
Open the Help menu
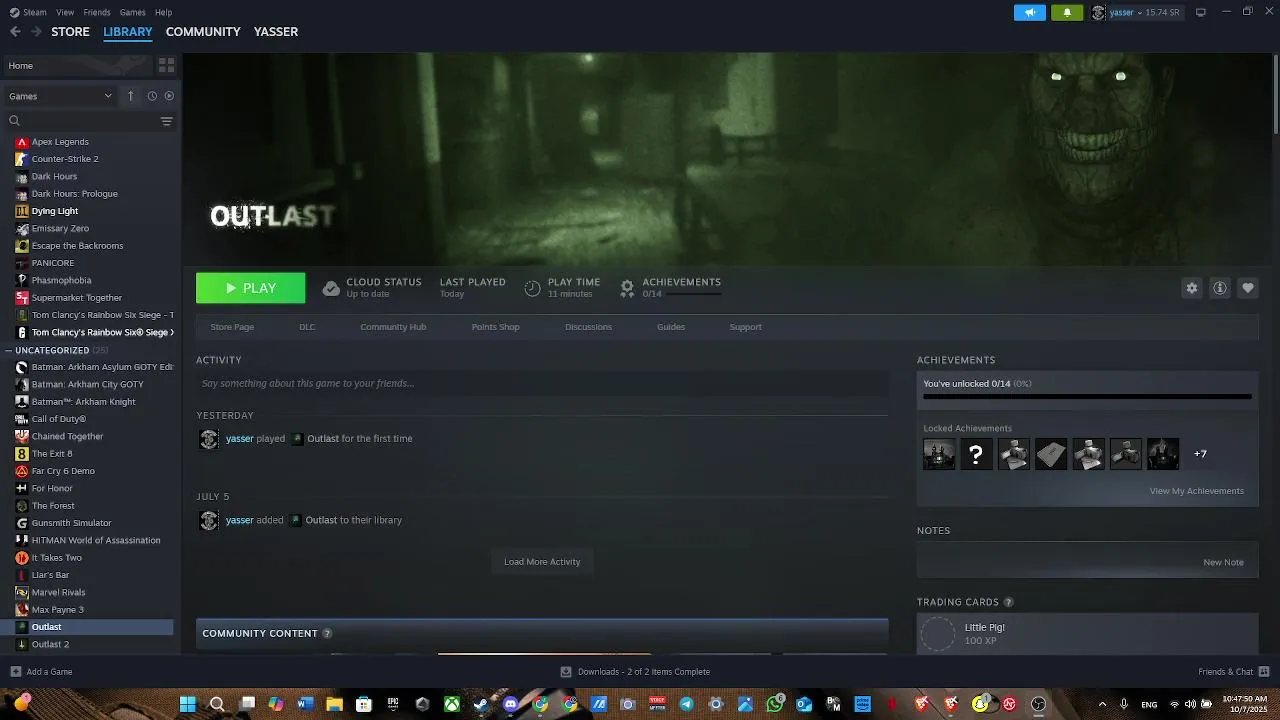pyautogui.click(x=163, y=12)
